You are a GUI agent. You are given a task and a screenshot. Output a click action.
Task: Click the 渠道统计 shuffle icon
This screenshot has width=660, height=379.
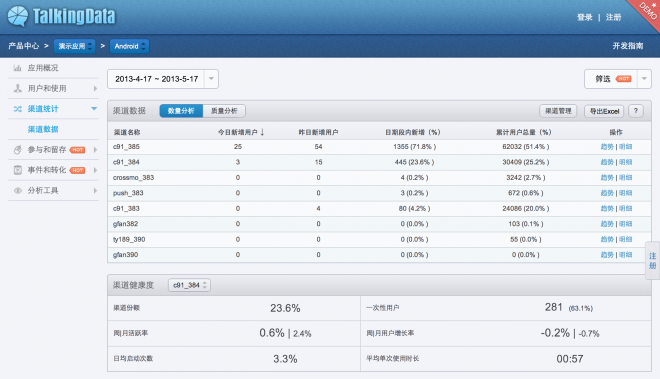tap(17, 109)
